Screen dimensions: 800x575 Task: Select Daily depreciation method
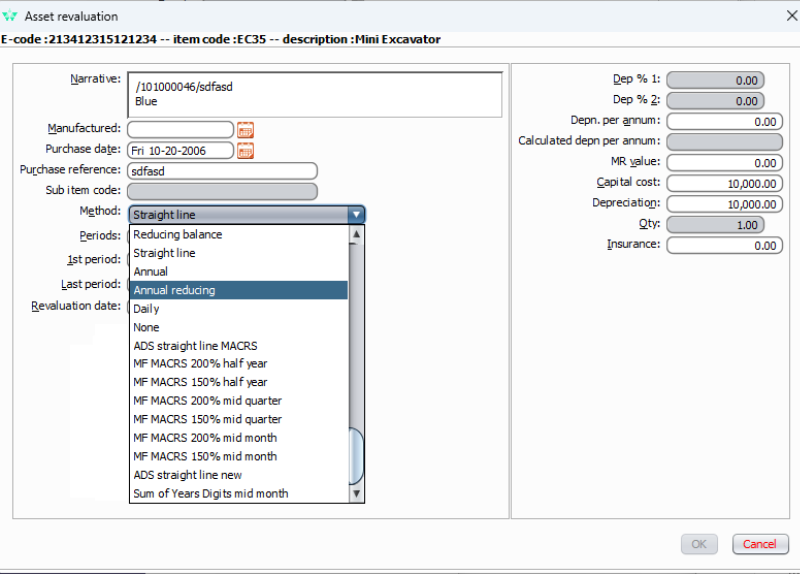(x=146, y=309)
